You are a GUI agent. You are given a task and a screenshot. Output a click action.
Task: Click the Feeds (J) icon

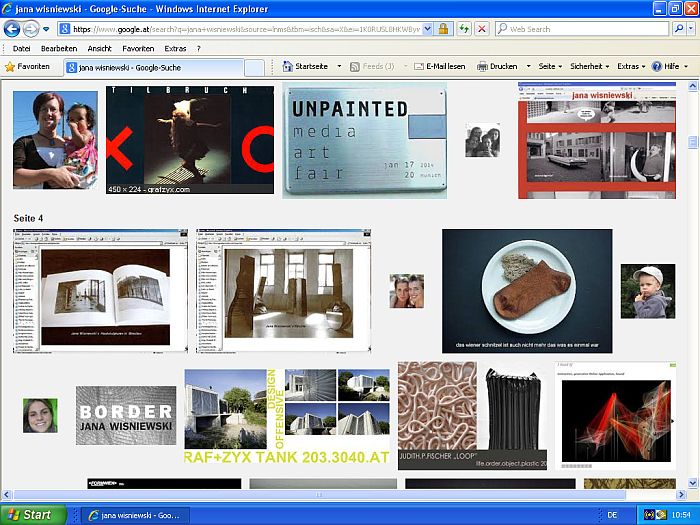355,67
